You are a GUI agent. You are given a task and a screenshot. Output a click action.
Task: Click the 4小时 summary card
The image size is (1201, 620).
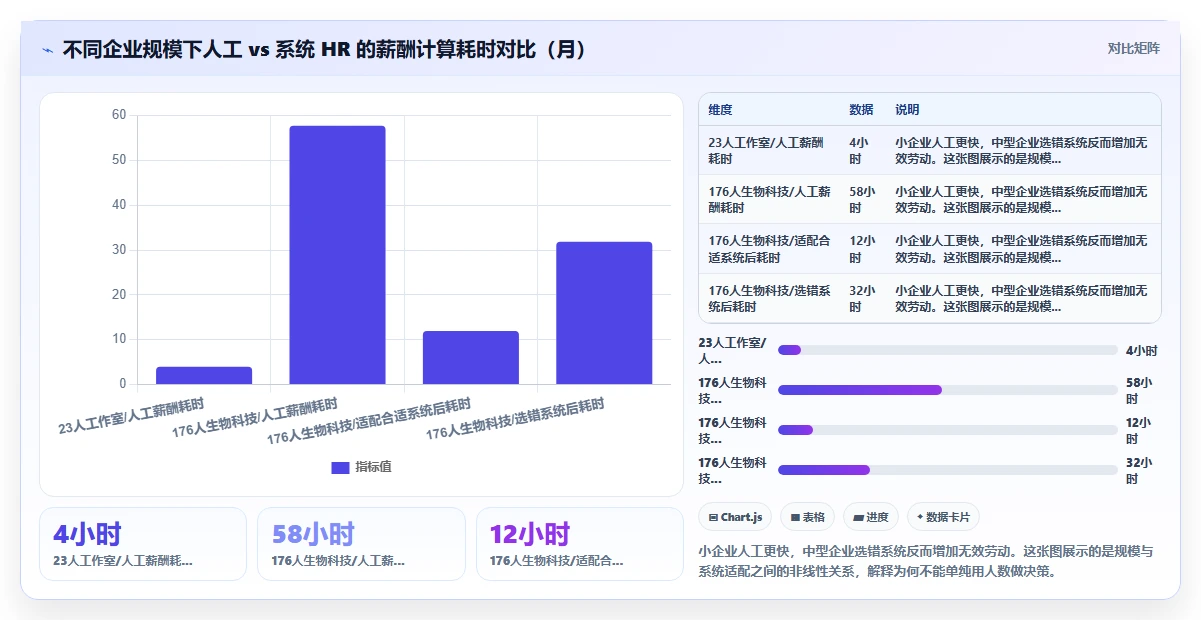[x=143, y=544]
